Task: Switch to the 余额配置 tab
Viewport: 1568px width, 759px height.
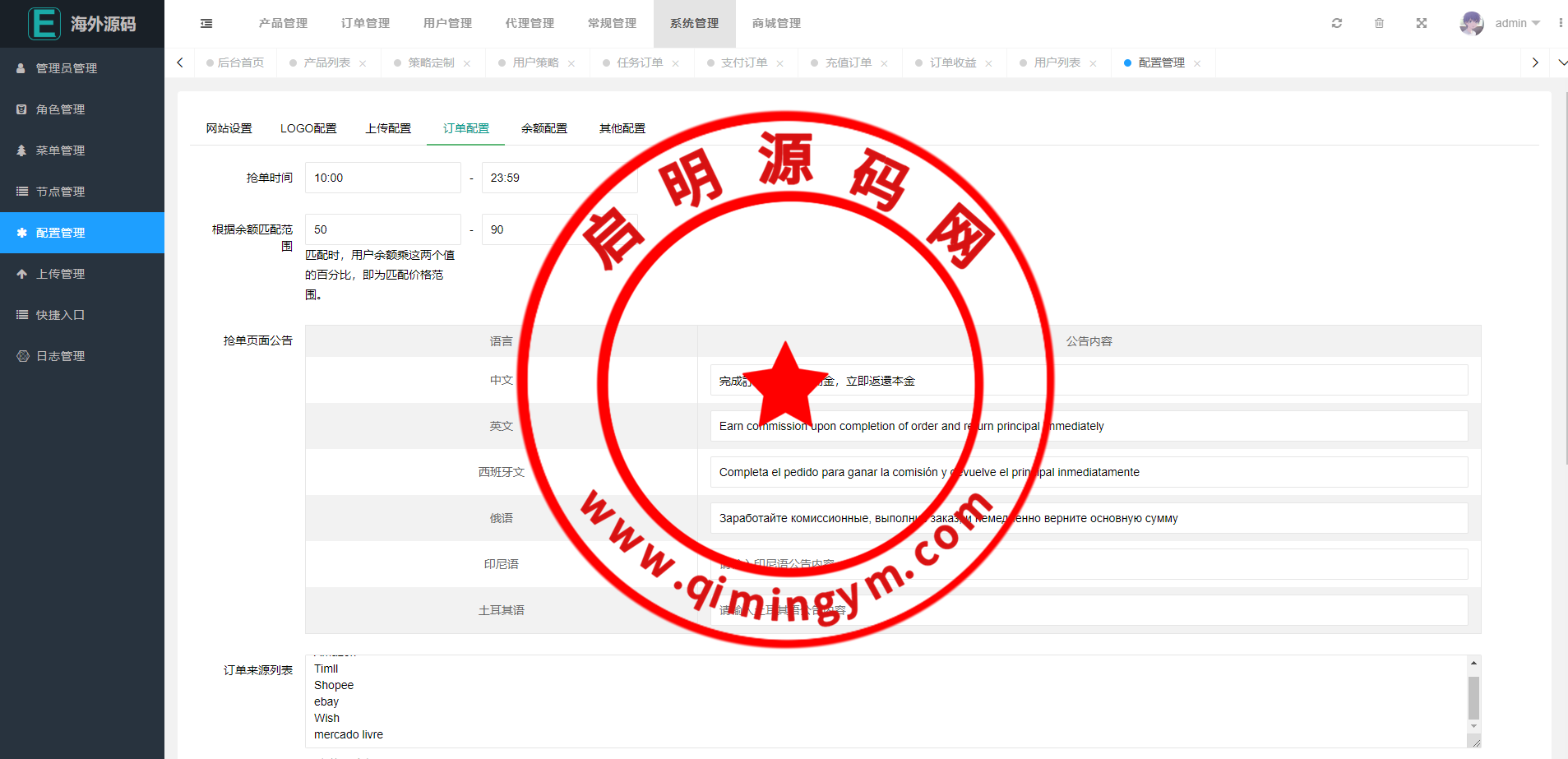Action: click(543, 128)
